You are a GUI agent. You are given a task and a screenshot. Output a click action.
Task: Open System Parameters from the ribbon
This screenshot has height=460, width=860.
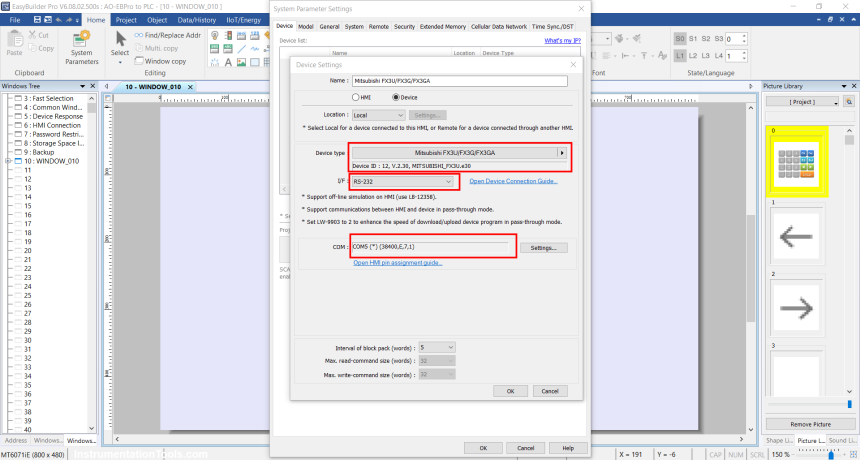click(x=82, y=44)
